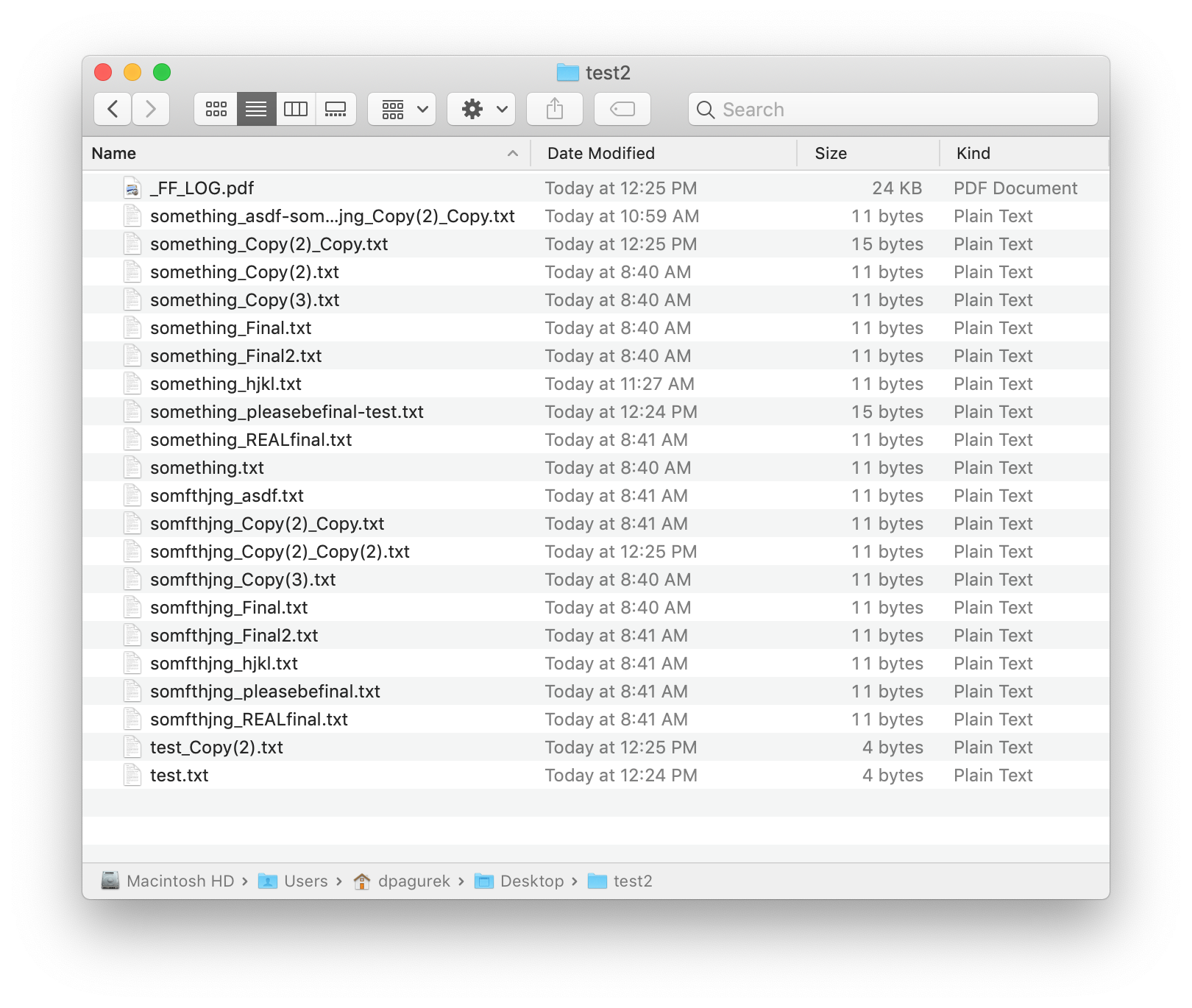Select somfthjng_Copy(2)_Copy.txt
The width and height of the screenshot is (1192, 1008).
pyautogui.click(x=267, y=524)
